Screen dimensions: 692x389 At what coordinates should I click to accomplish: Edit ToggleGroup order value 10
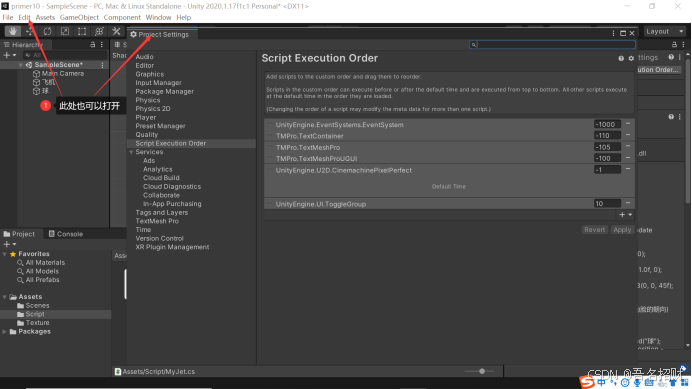pyautogui.click(x=607, y=204)
